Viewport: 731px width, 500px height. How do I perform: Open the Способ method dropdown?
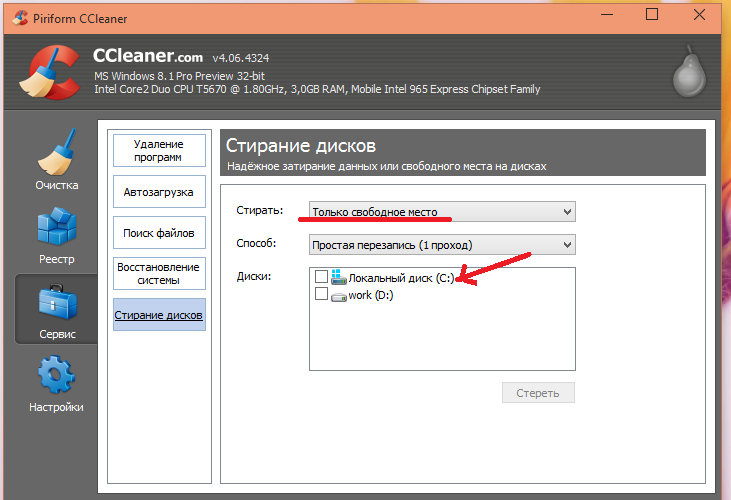pos(442,245)
